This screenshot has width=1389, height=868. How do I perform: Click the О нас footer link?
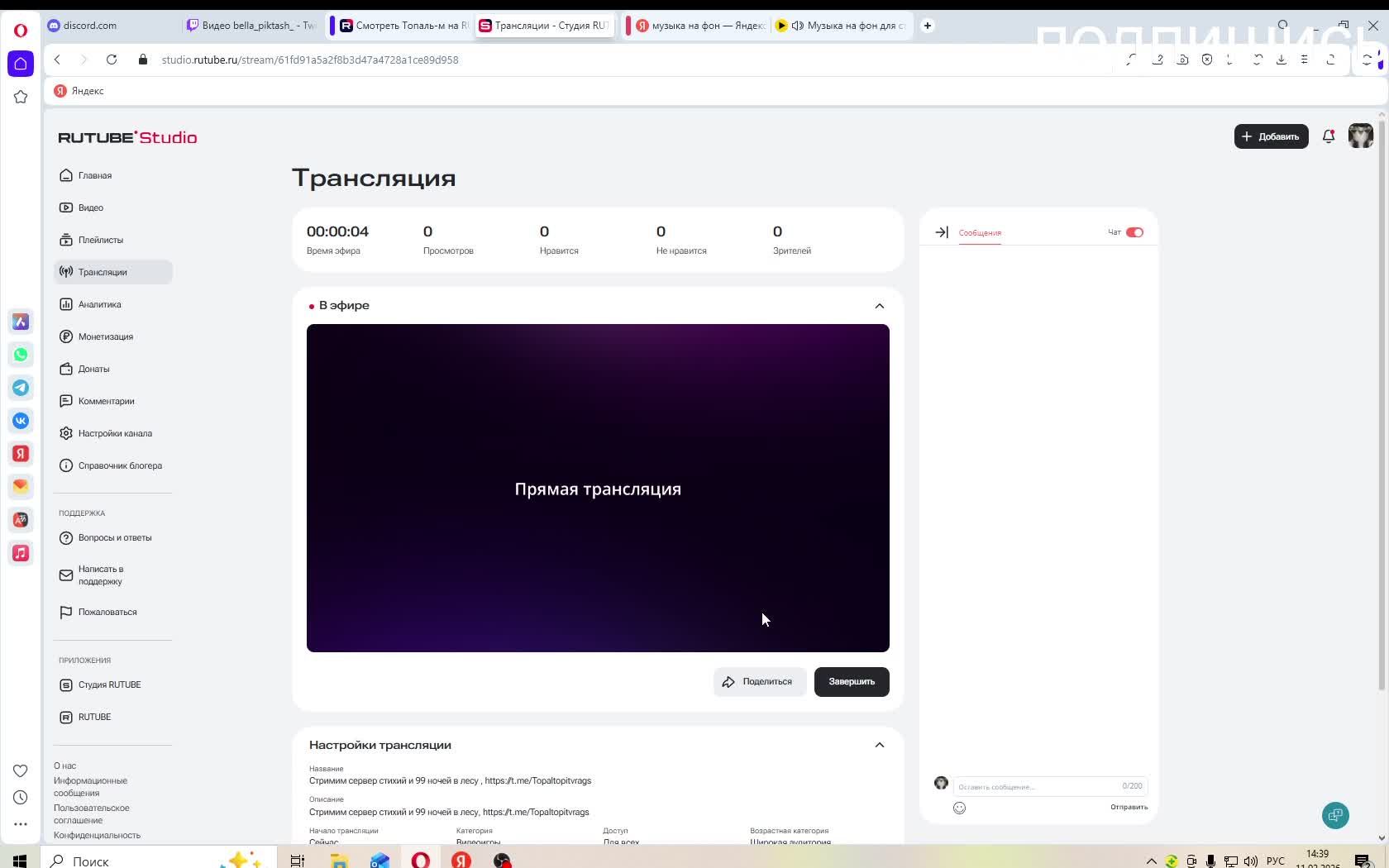click(64, 765)
